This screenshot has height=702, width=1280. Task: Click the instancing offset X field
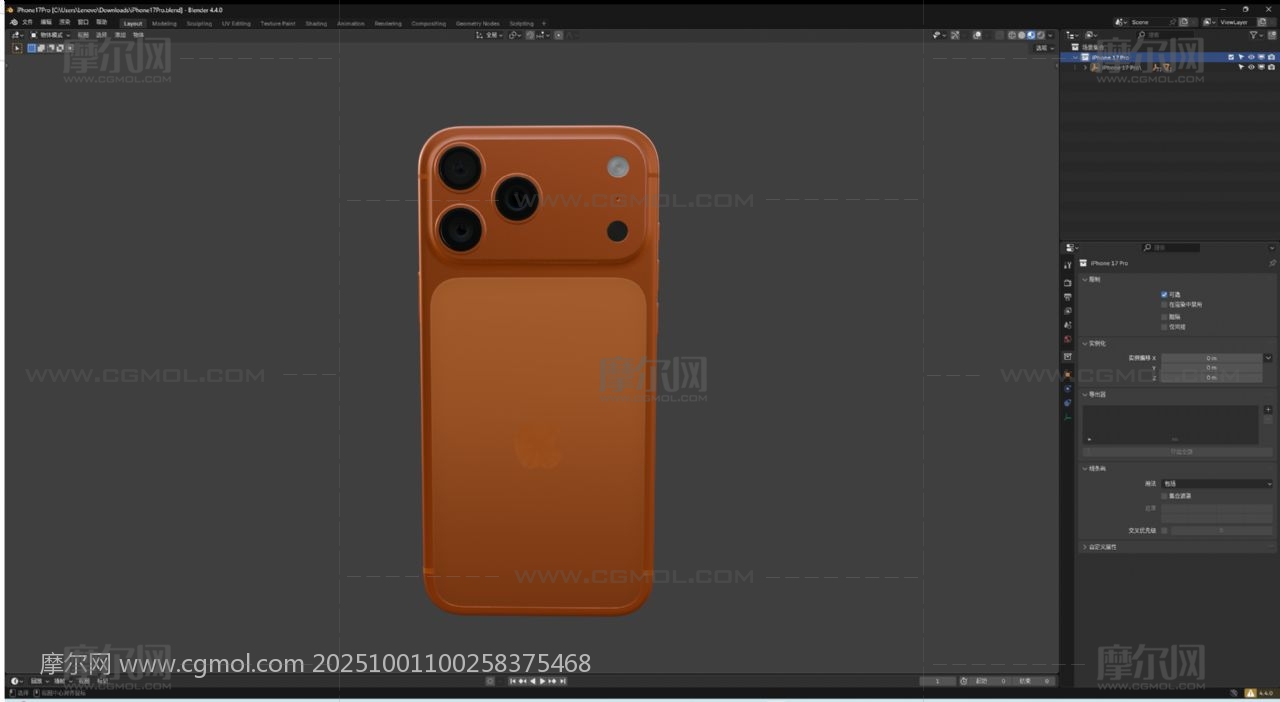pyautogui.click(x=1211, y=358)
